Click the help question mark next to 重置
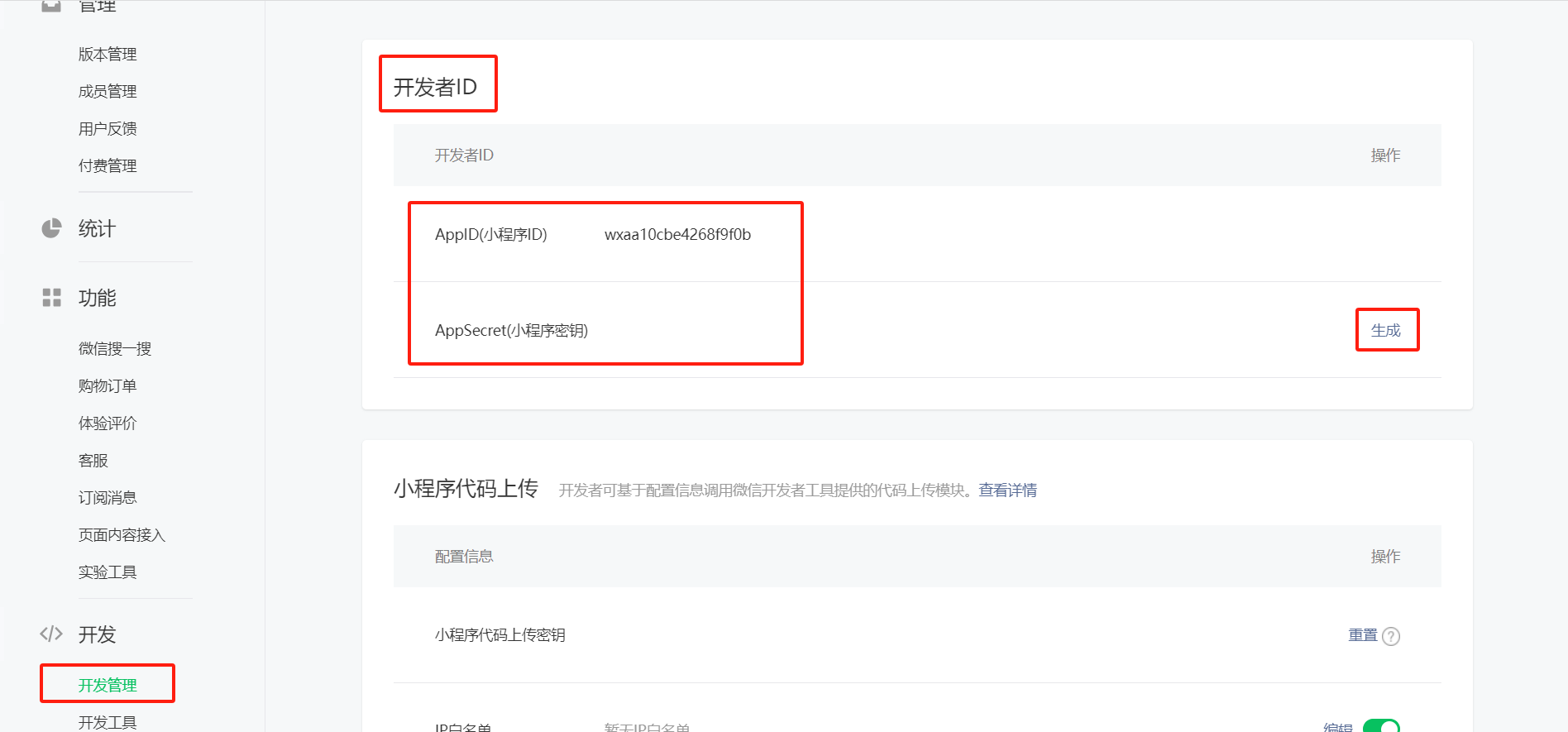This screenshot has height=732, width=1568. (1391, 636)
